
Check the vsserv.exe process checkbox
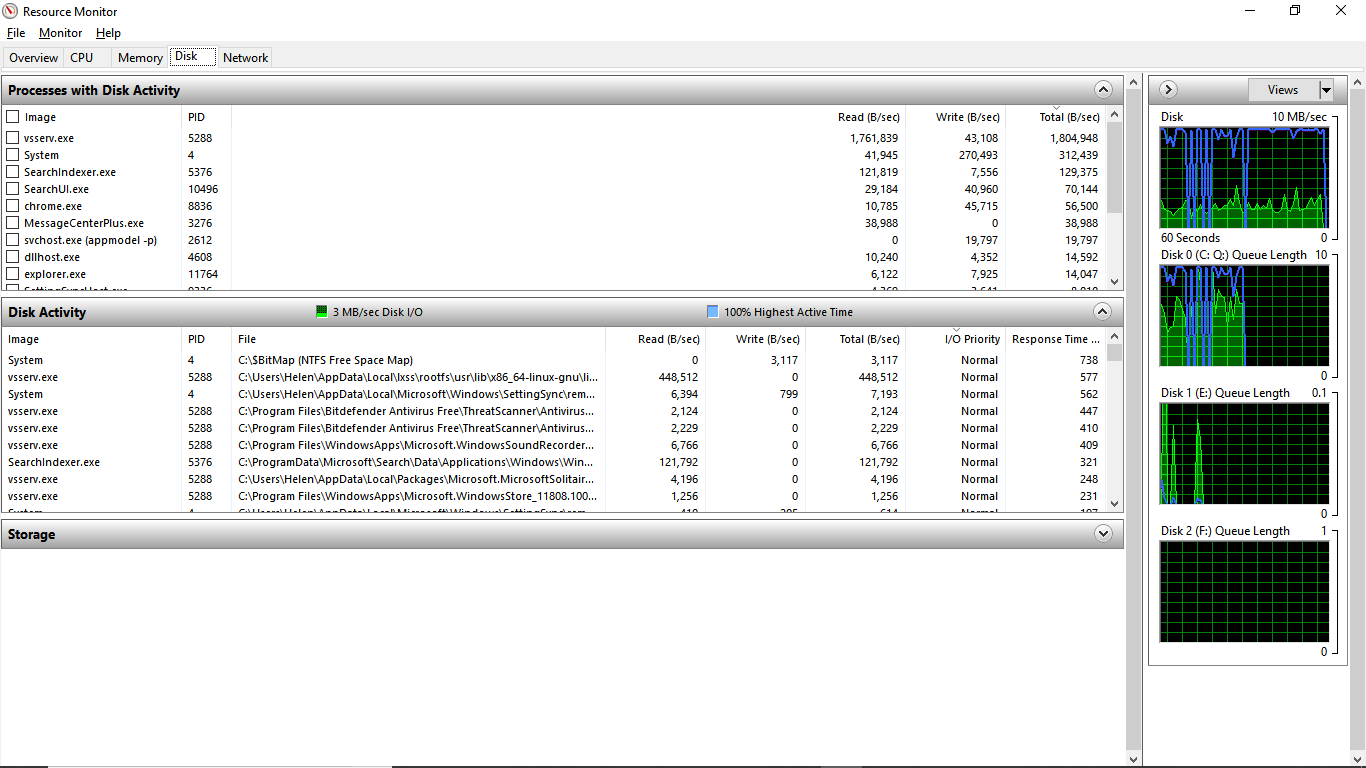coord(13,138)
